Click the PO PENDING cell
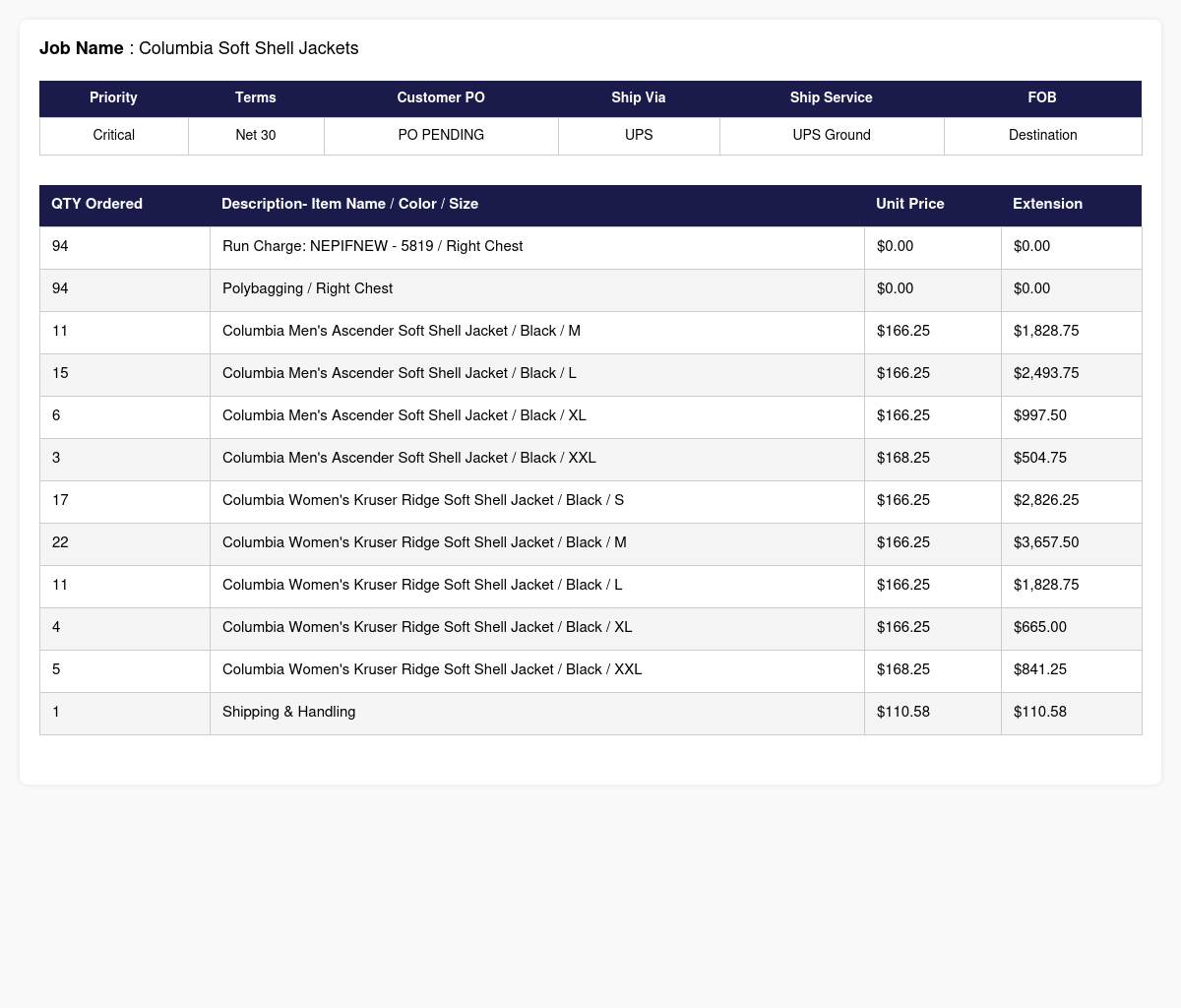Image resolution: width=1181 pixels, height=1008 pixels. (x=441, y=135)
